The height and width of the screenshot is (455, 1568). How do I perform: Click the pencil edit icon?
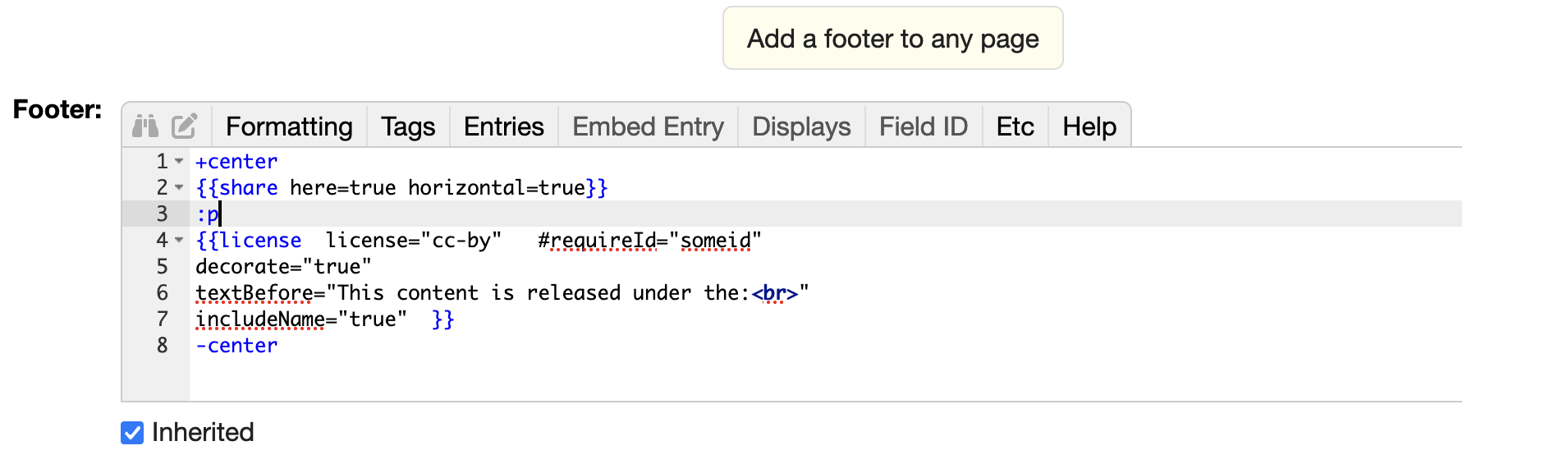(184, 126)
